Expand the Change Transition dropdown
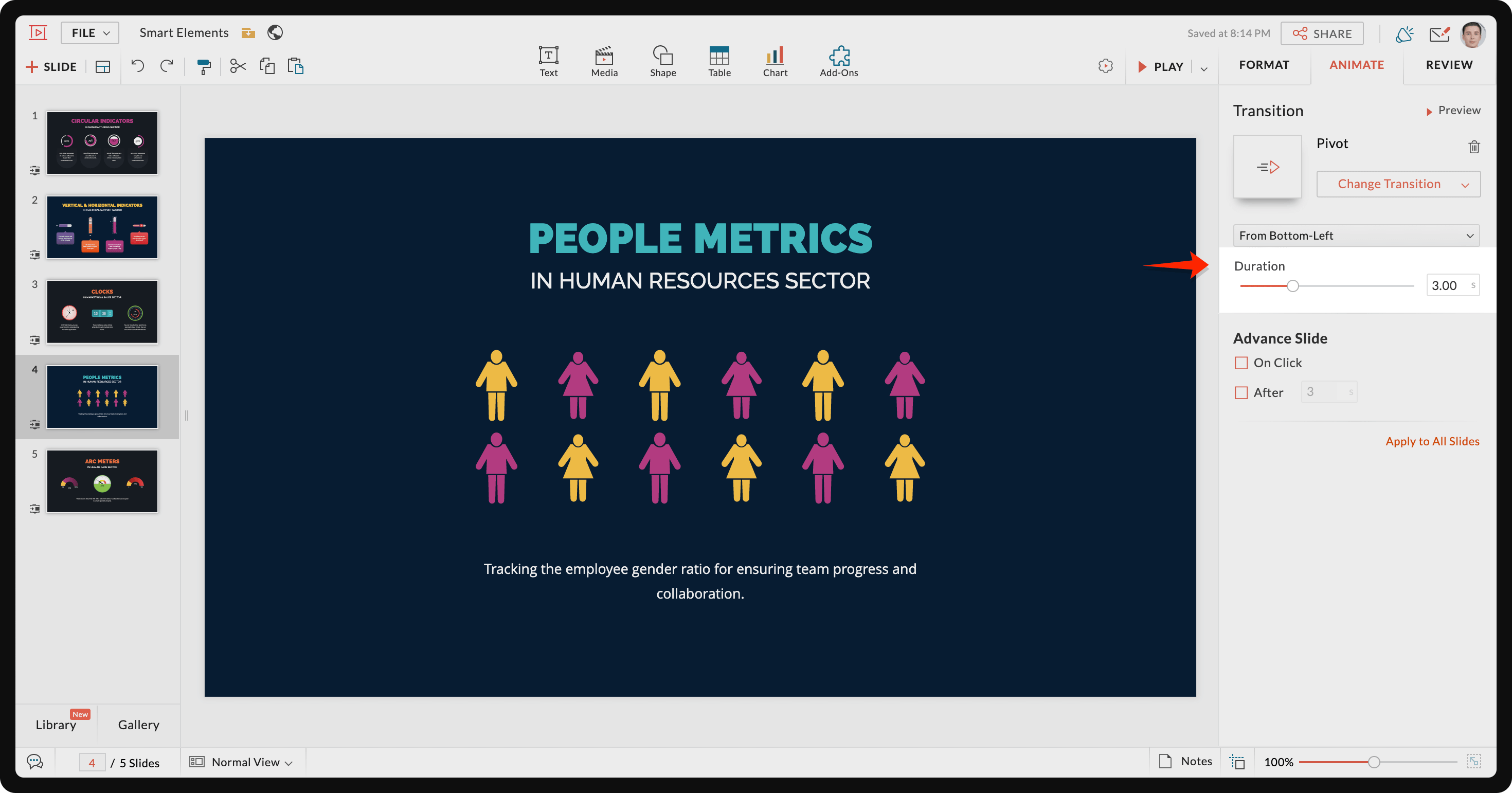Screen dimensions: 1512x793 (1398, 184)
